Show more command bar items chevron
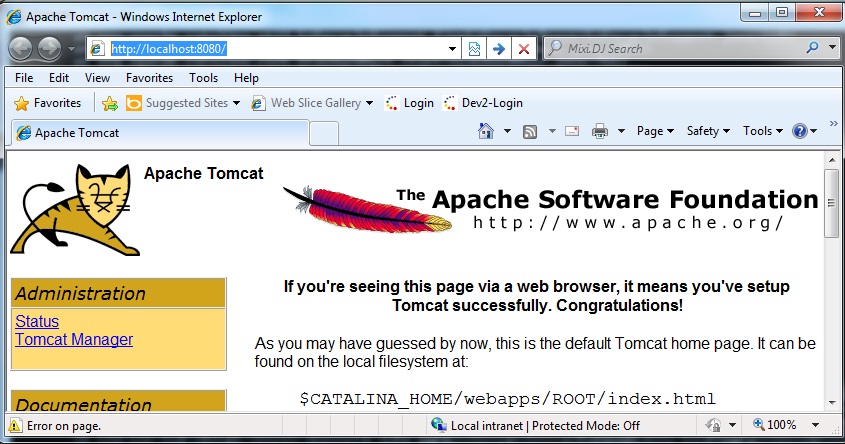The image size is (845, 444). pyautogui.click(x=834, y=124)
